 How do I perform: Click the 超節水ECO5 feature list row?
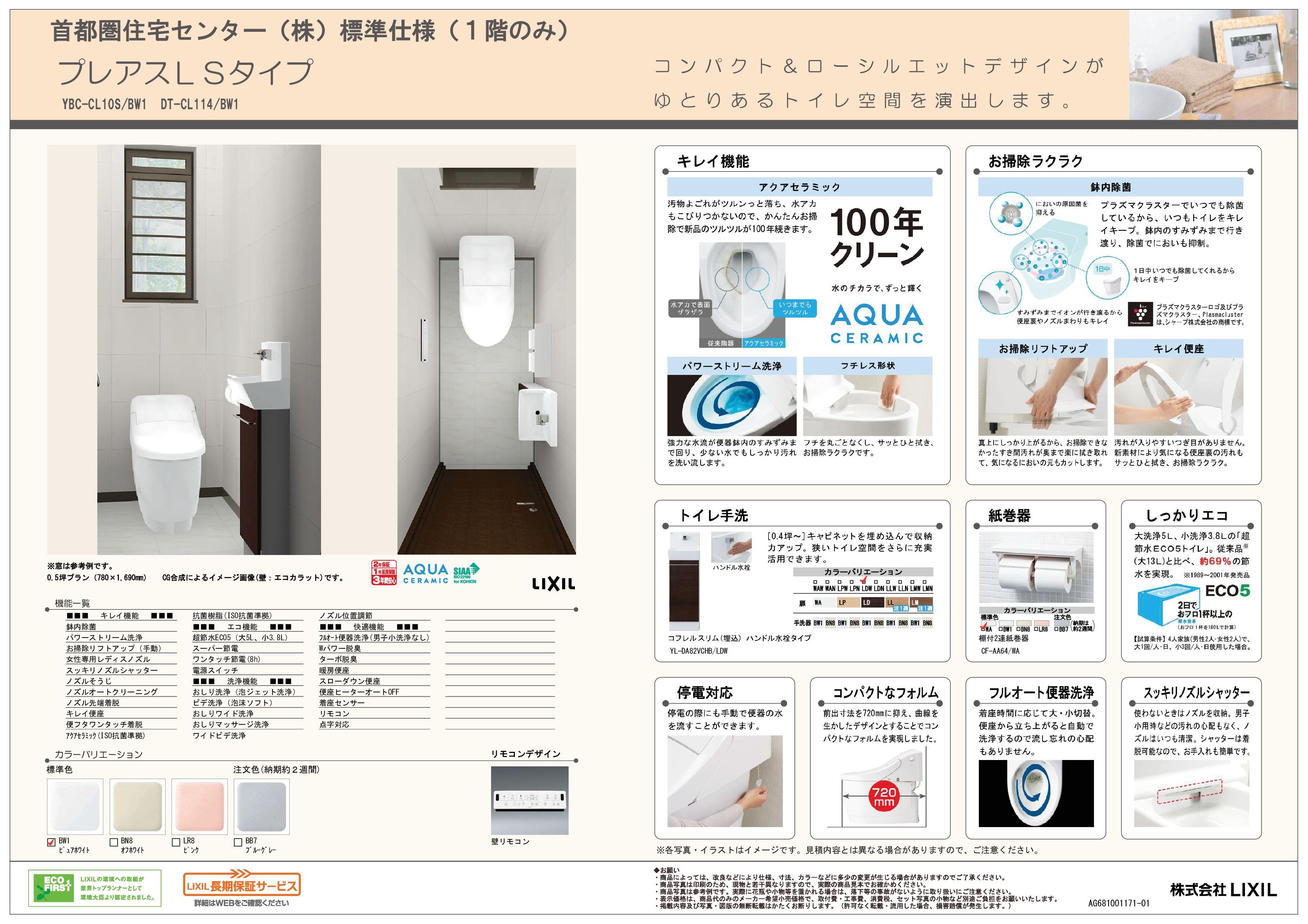click(x=248, y=638)
